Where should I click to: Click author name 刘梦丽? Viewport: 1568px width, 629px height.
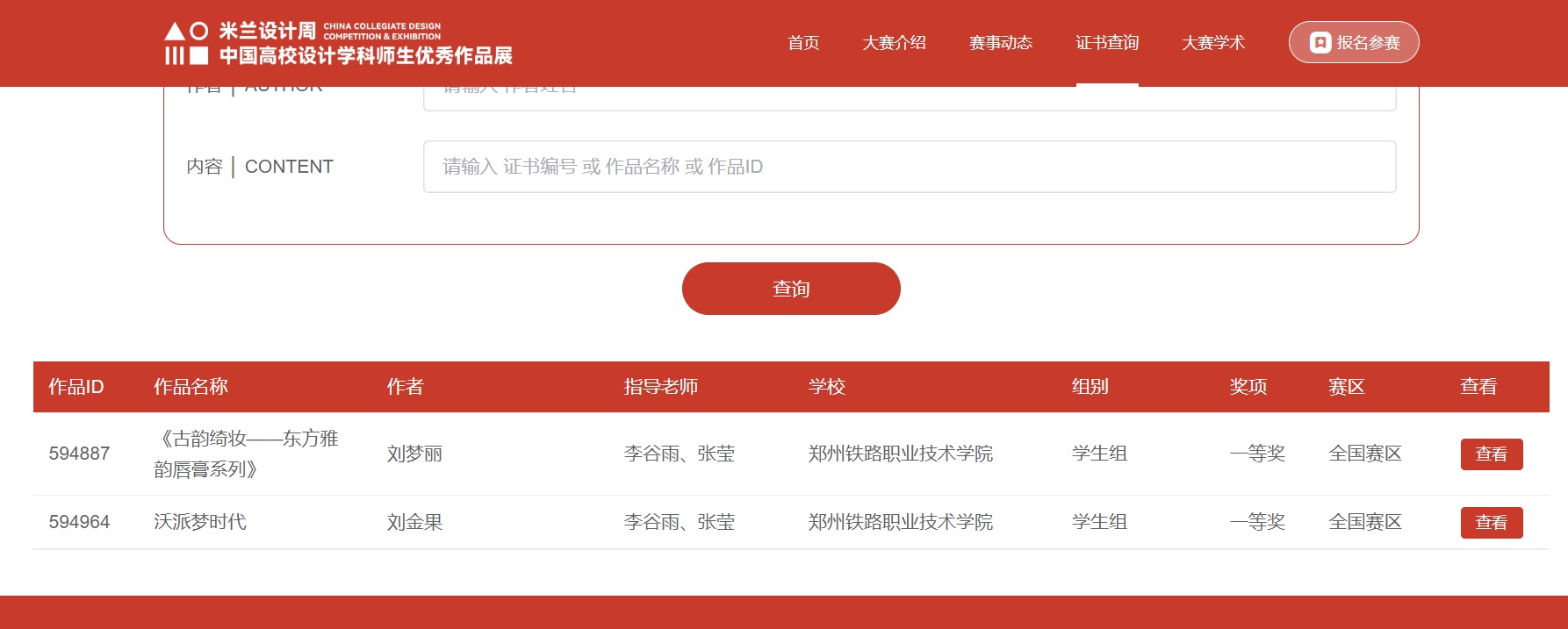coord(414,454)
